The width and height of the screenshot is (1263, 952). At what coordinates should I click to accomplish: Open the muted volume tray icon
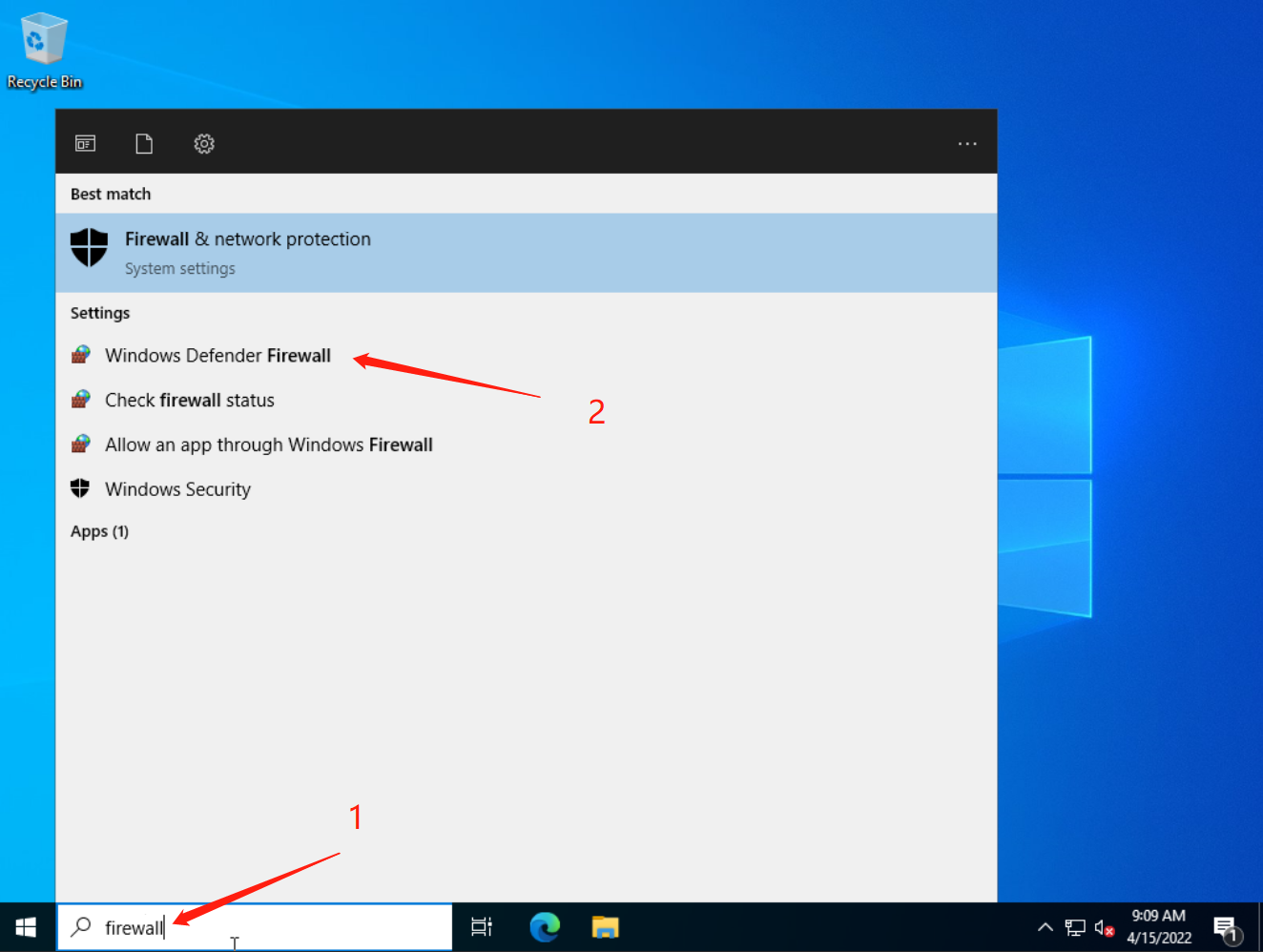(1105, 927)
